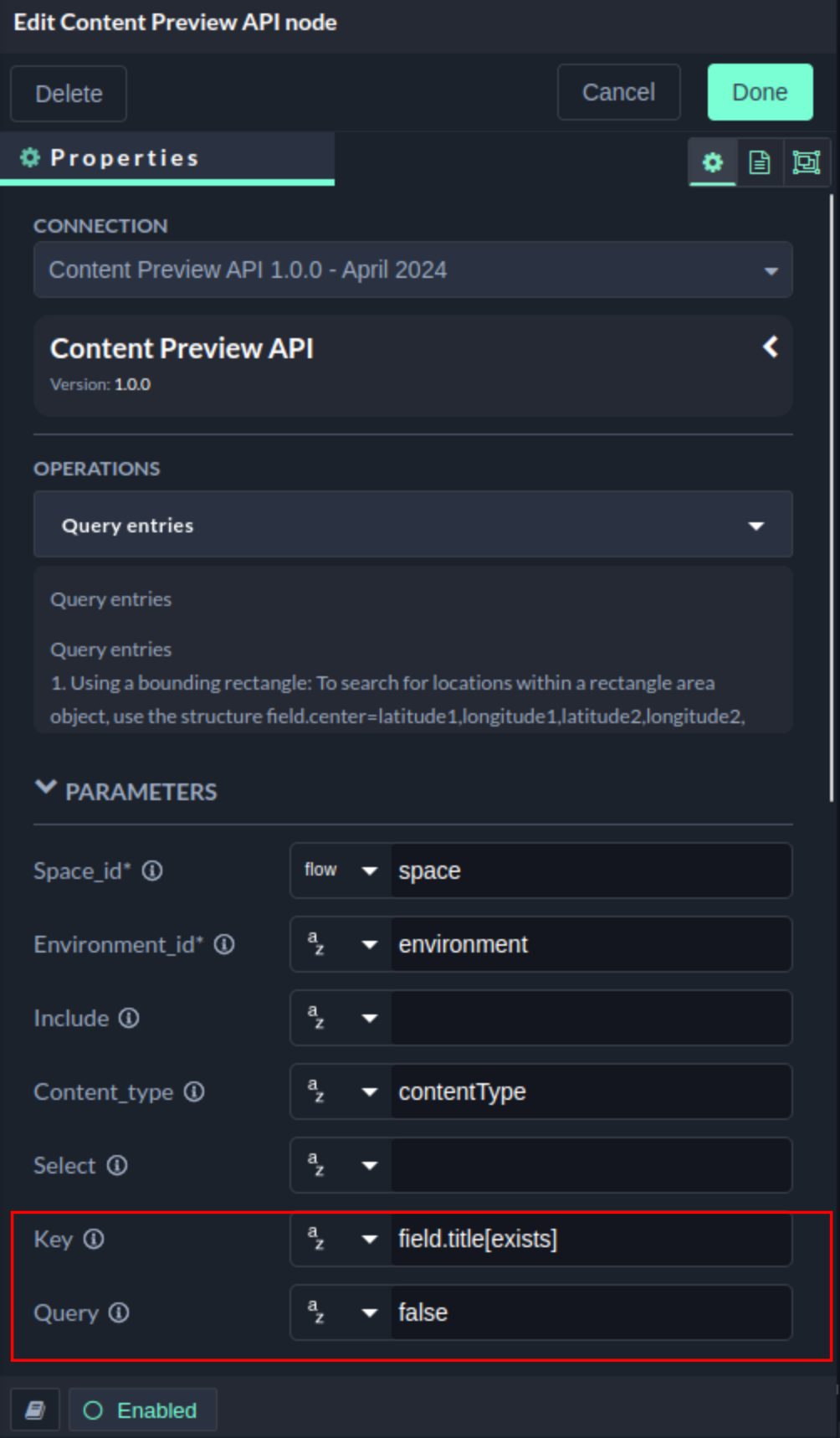Click info icon next to Space_id

point(152,871)
